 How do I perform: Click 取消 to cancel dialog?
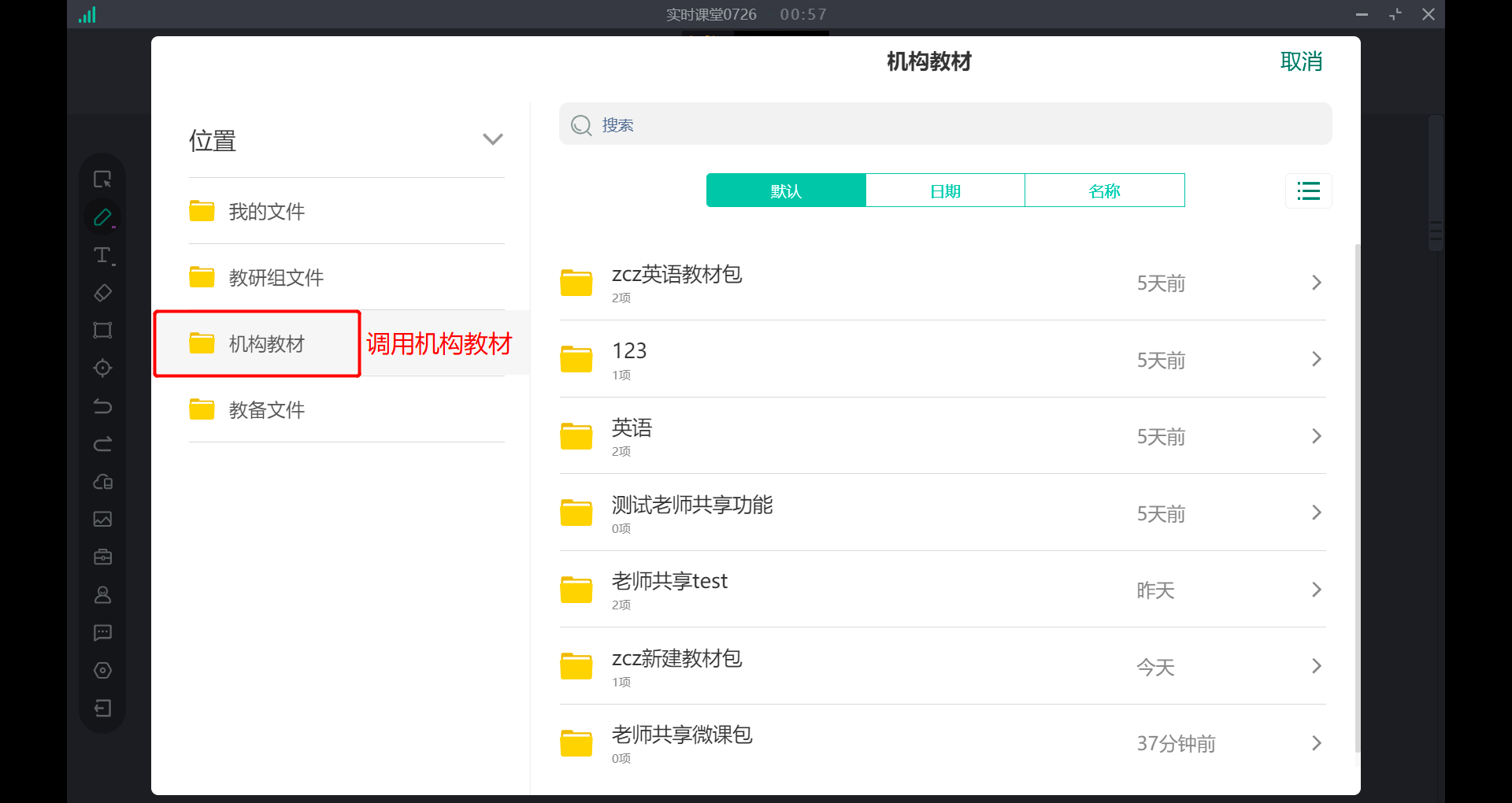[x=1301, y=61]
